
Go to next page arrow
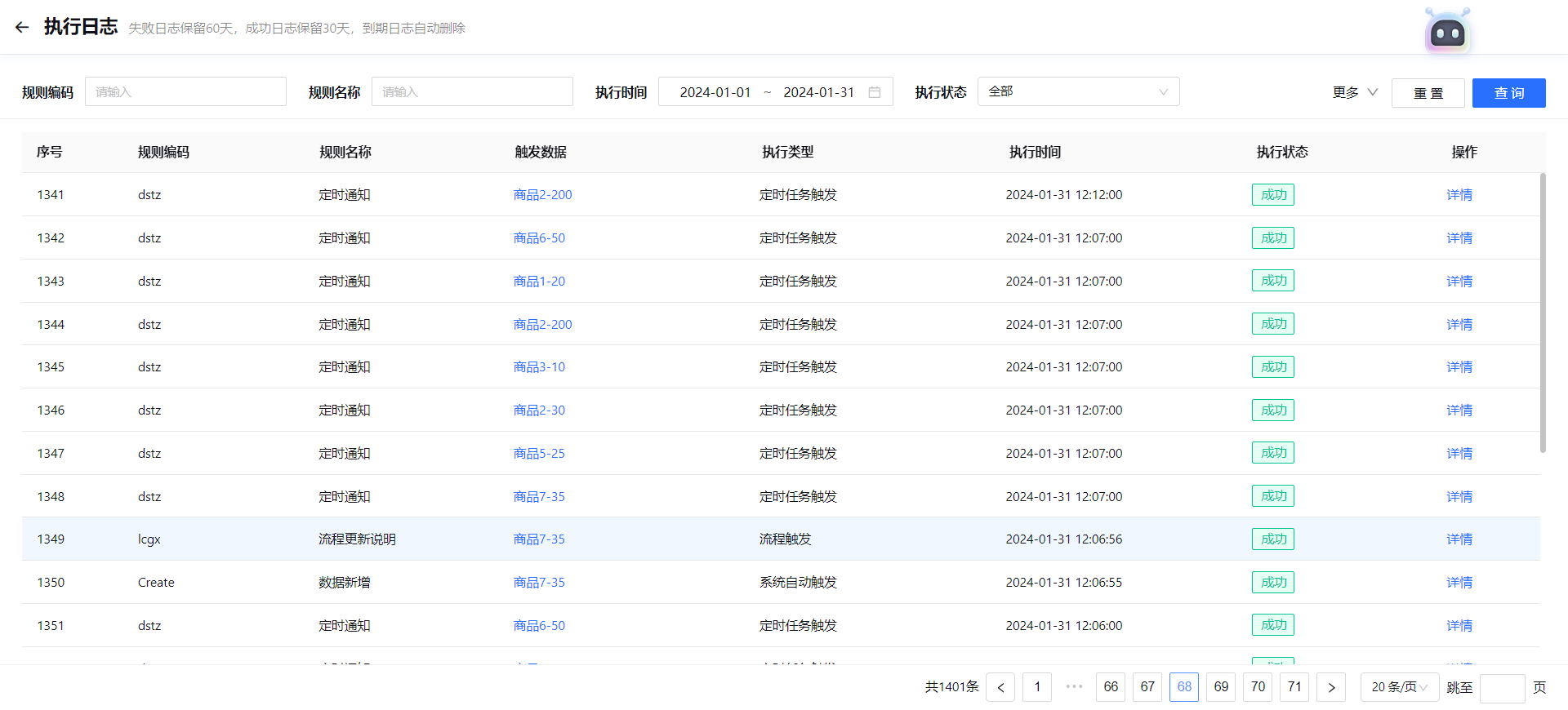(x=1331, y=687)
